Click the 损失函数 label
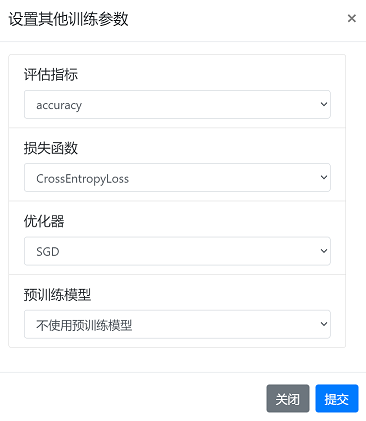The width and height of the screenshot is (366, 421). 51,148
